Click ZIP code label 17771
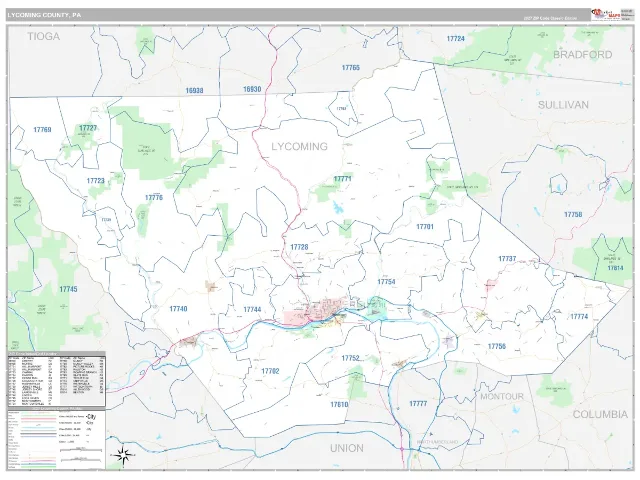640x480 pixels. (342, 179)
